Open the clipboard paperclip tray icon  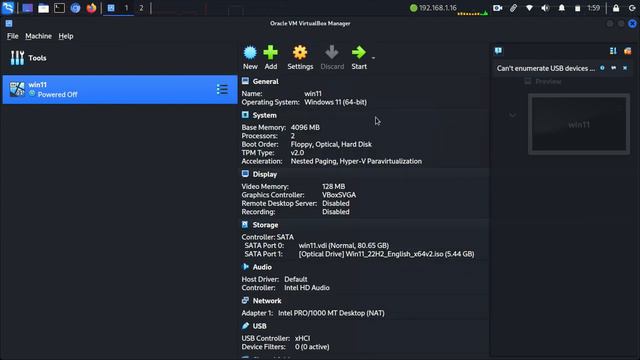(513, 8)
